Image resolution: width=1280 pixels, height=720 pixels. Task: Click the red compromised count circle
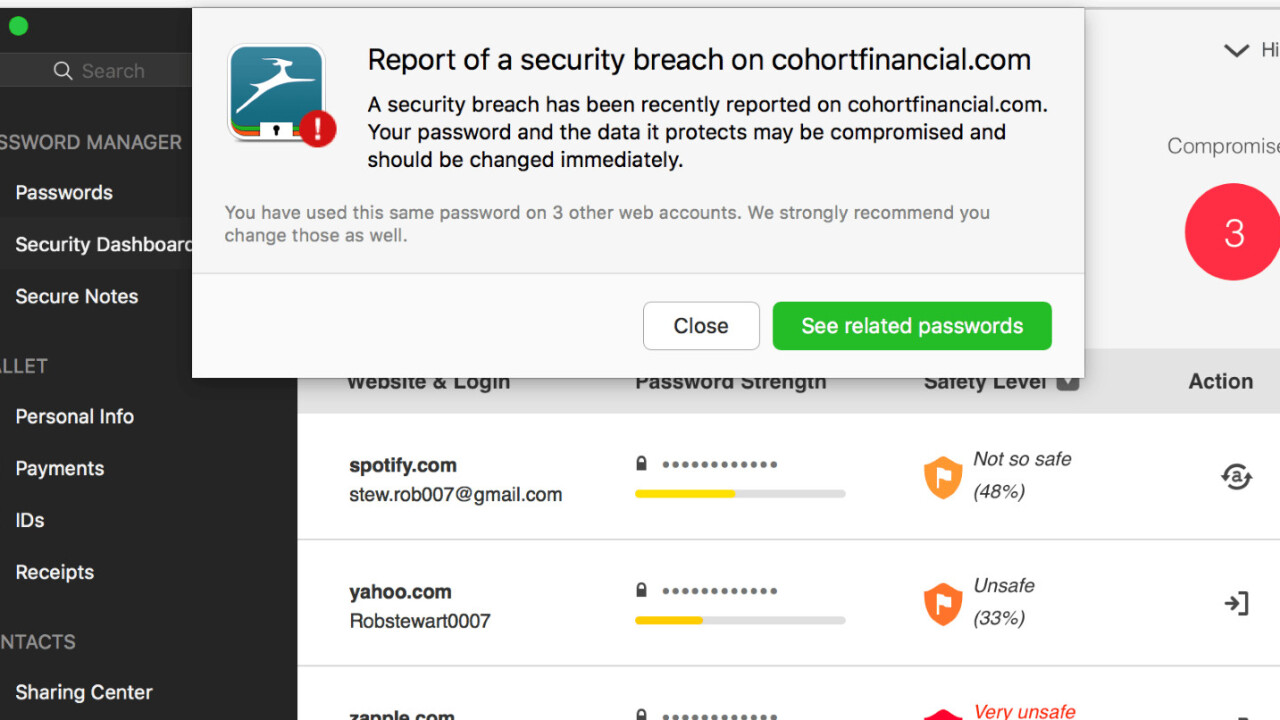[1234, 232]
